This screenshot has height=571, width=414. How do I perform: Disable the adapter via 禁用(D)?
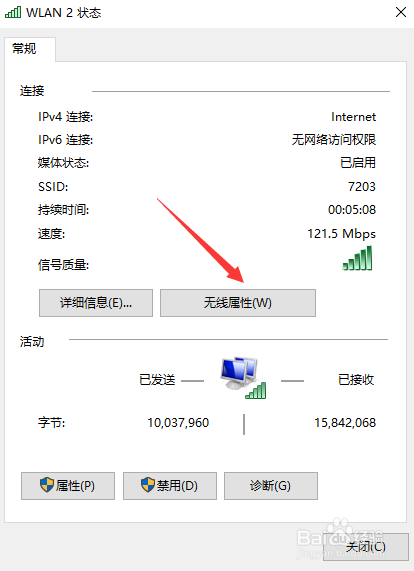170,486
